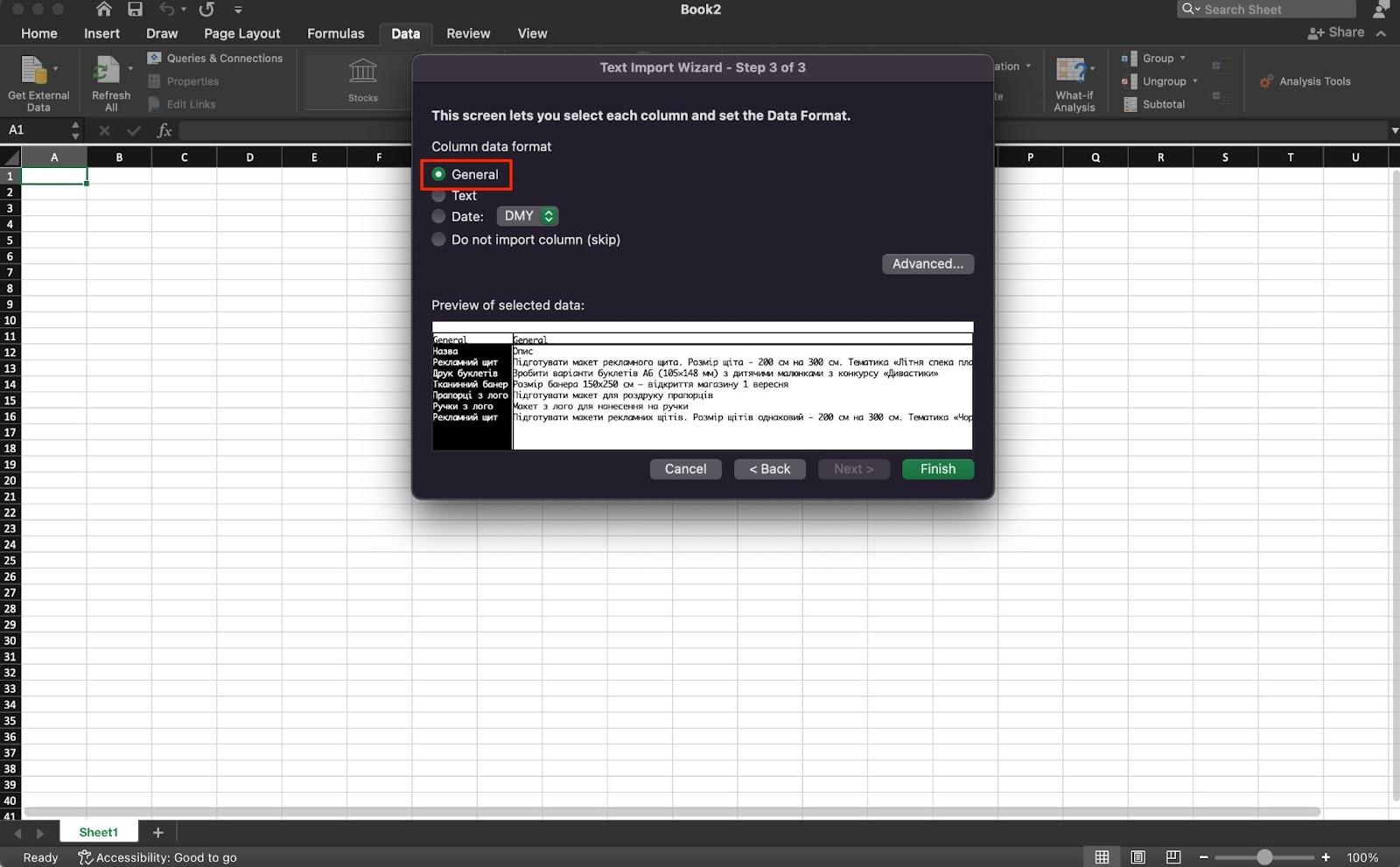1400x867 pixels.
Task: Expand the Group dropdown in ribbon
Action: coord(1182,59)
